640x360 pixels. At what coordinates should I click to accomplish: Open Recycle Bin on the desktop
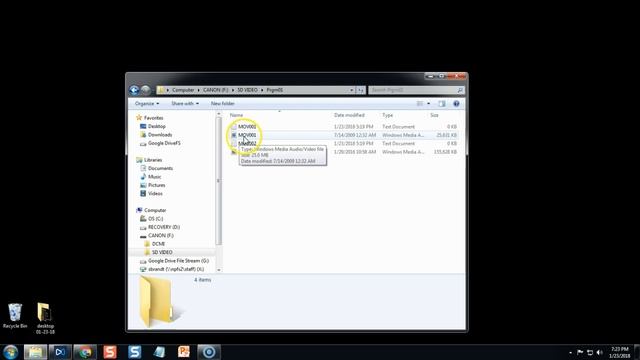[x=15, y=316]
